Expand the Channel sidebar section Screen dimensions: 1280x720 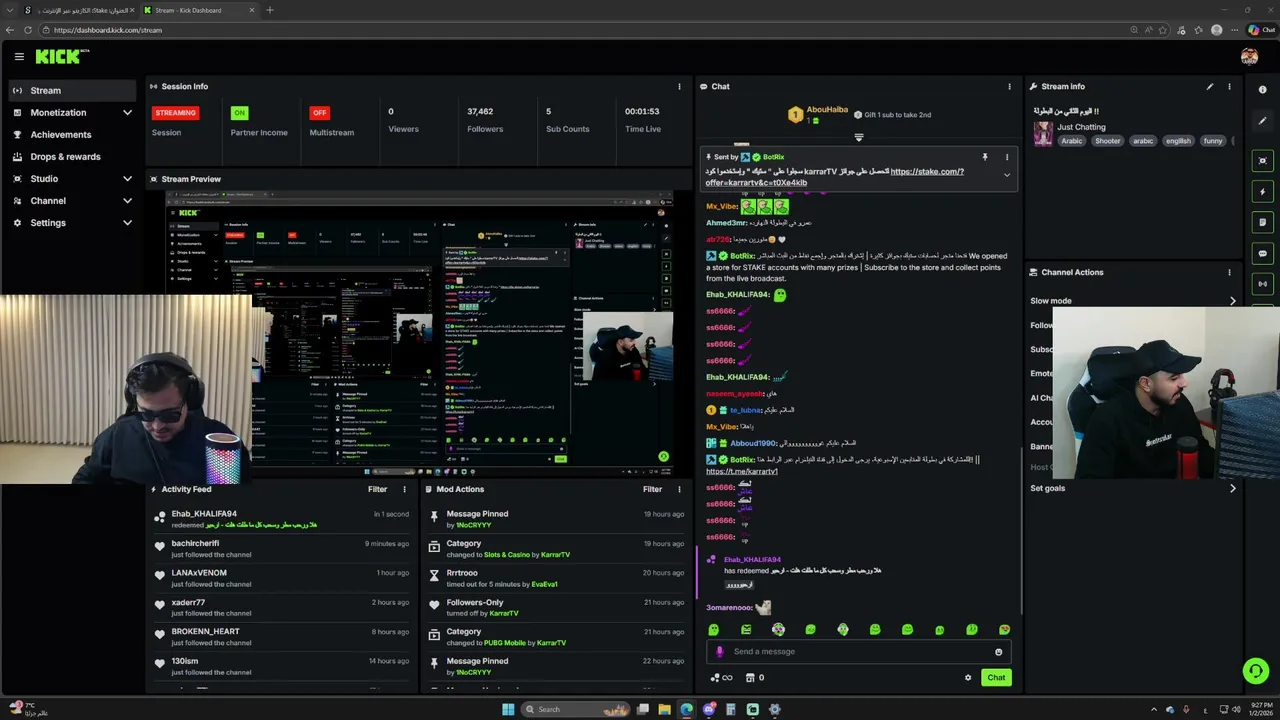[x=127, y=201]
